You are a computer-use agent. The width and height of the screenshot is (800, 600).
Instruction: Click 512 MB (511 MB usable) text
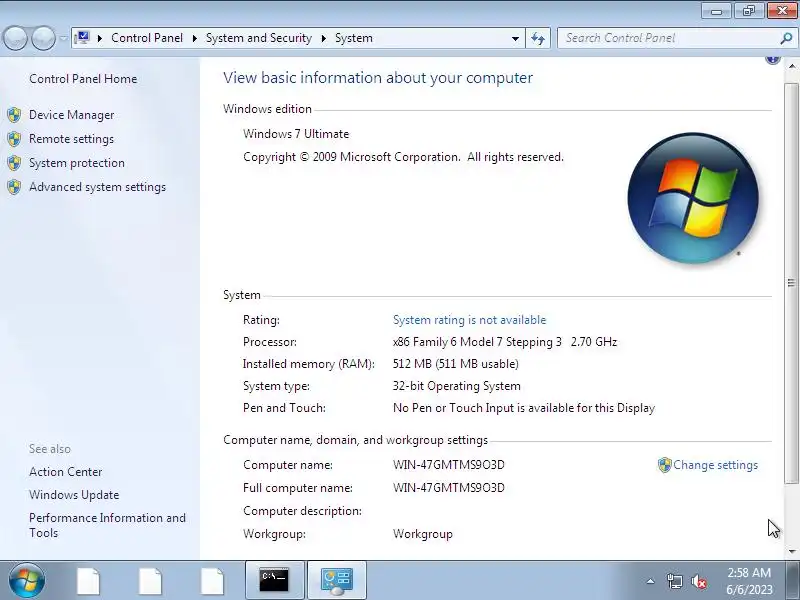pos(456,364)
